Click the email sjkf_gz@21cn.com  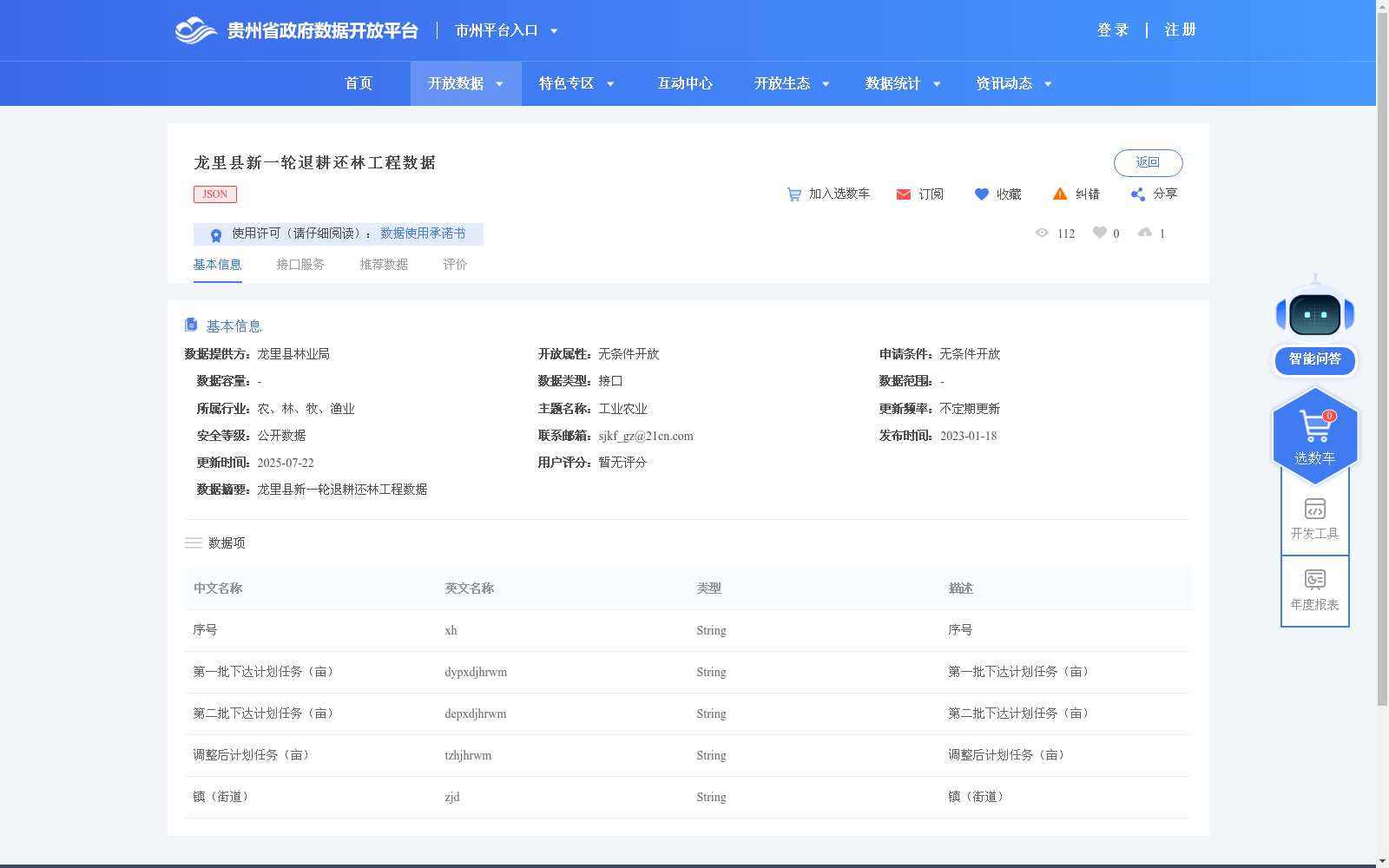click(x=646, y=436)
